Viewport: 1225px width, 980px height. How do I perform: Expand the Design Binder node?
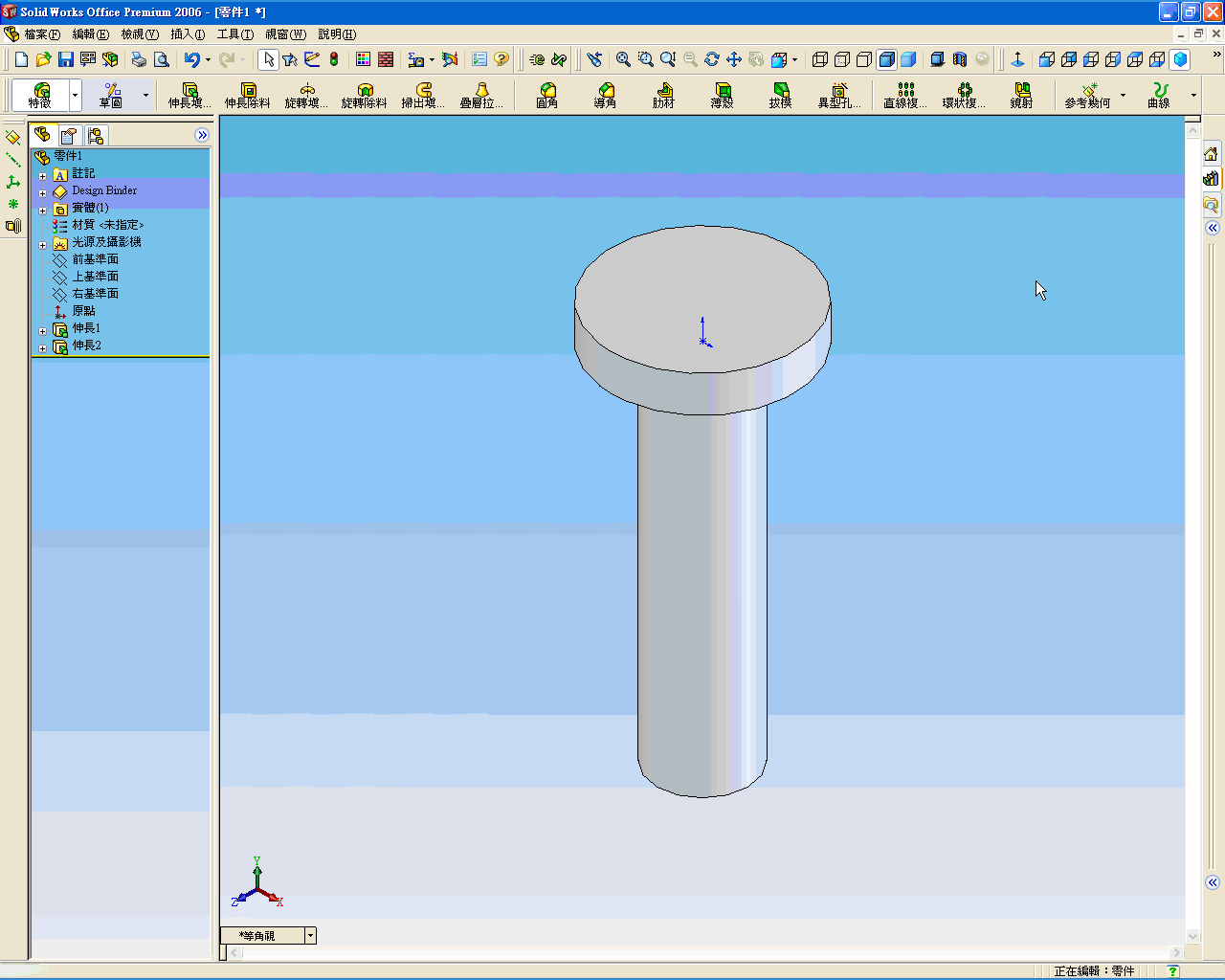tap(42, 193)
